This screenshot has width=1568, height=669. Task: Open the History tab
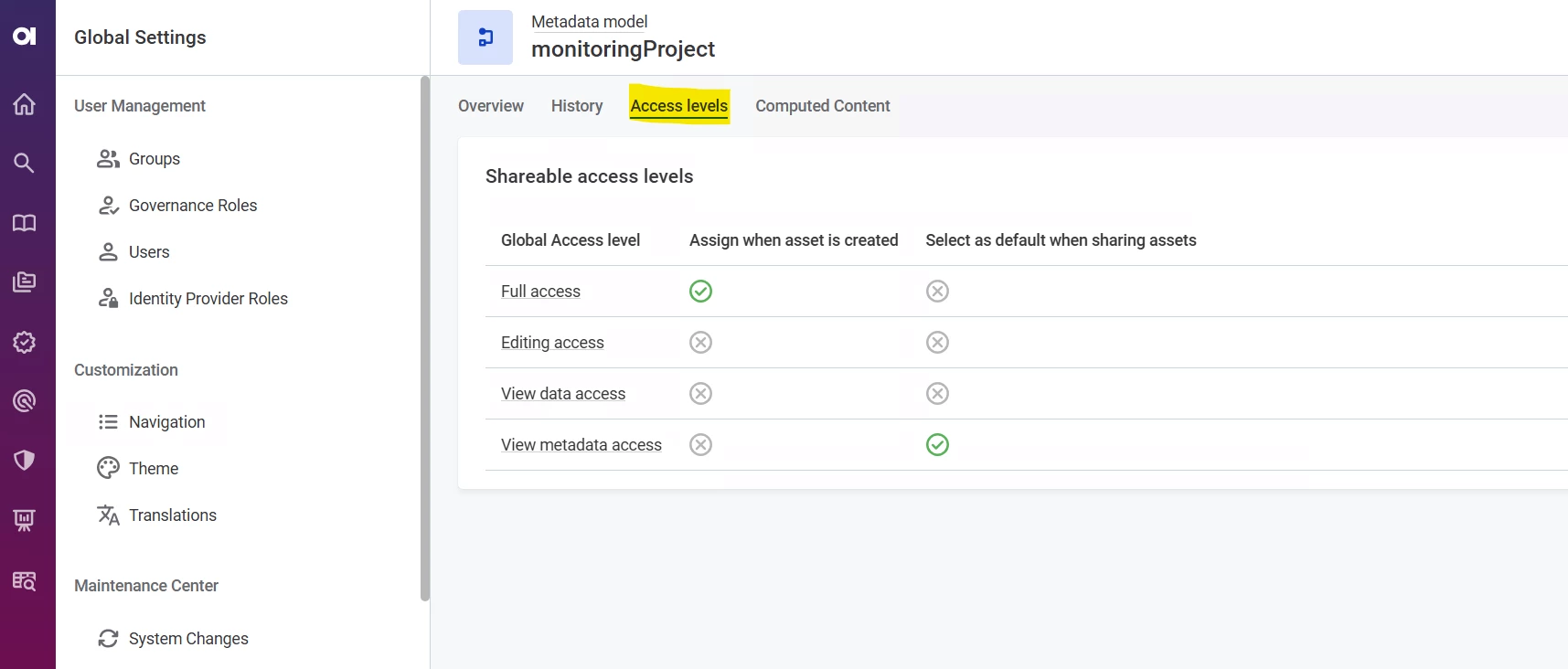(x=577, y=106)
